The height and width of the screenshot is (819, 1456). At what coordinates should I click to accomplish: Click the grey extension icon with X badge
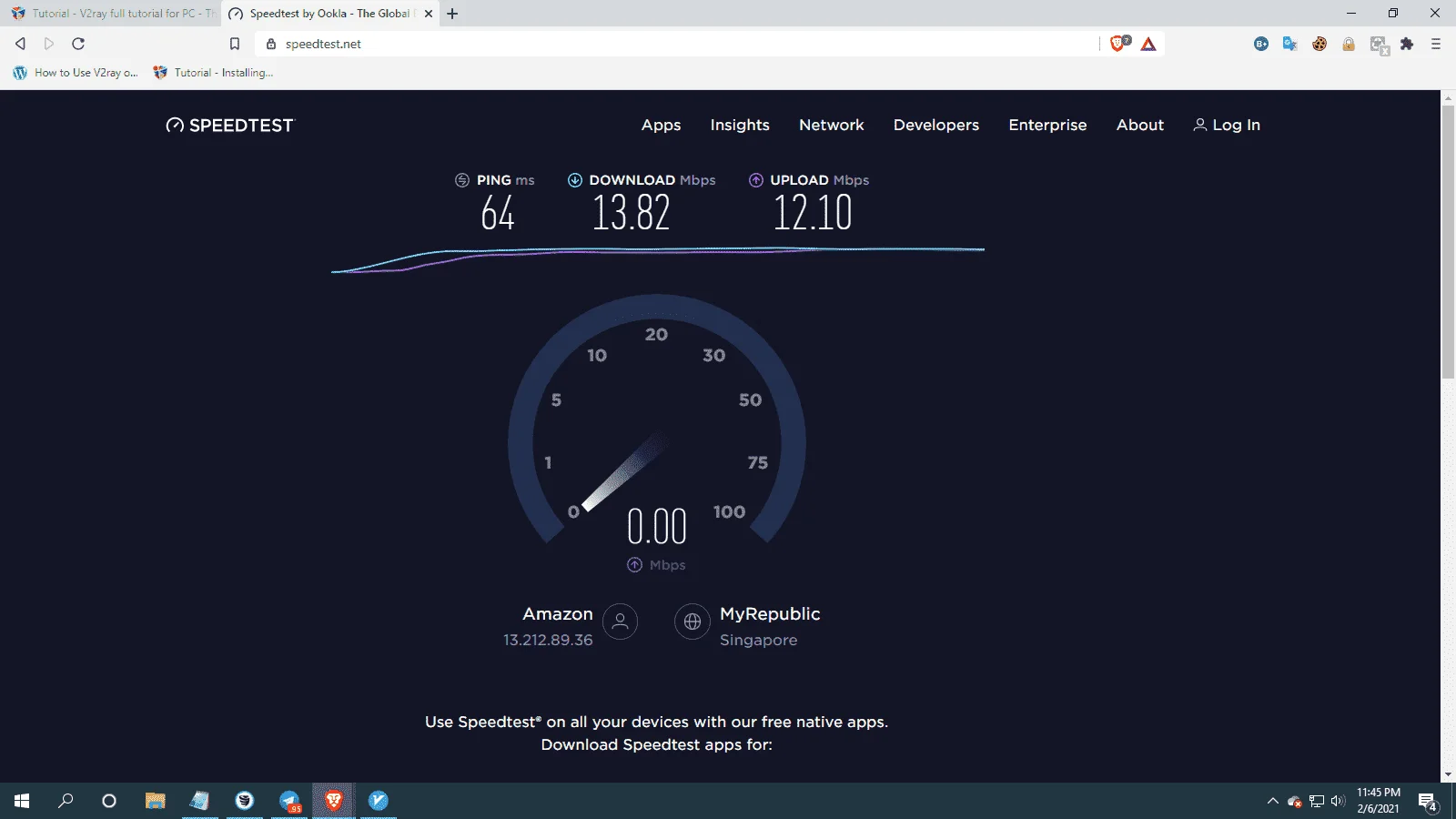pos(1379,45)
